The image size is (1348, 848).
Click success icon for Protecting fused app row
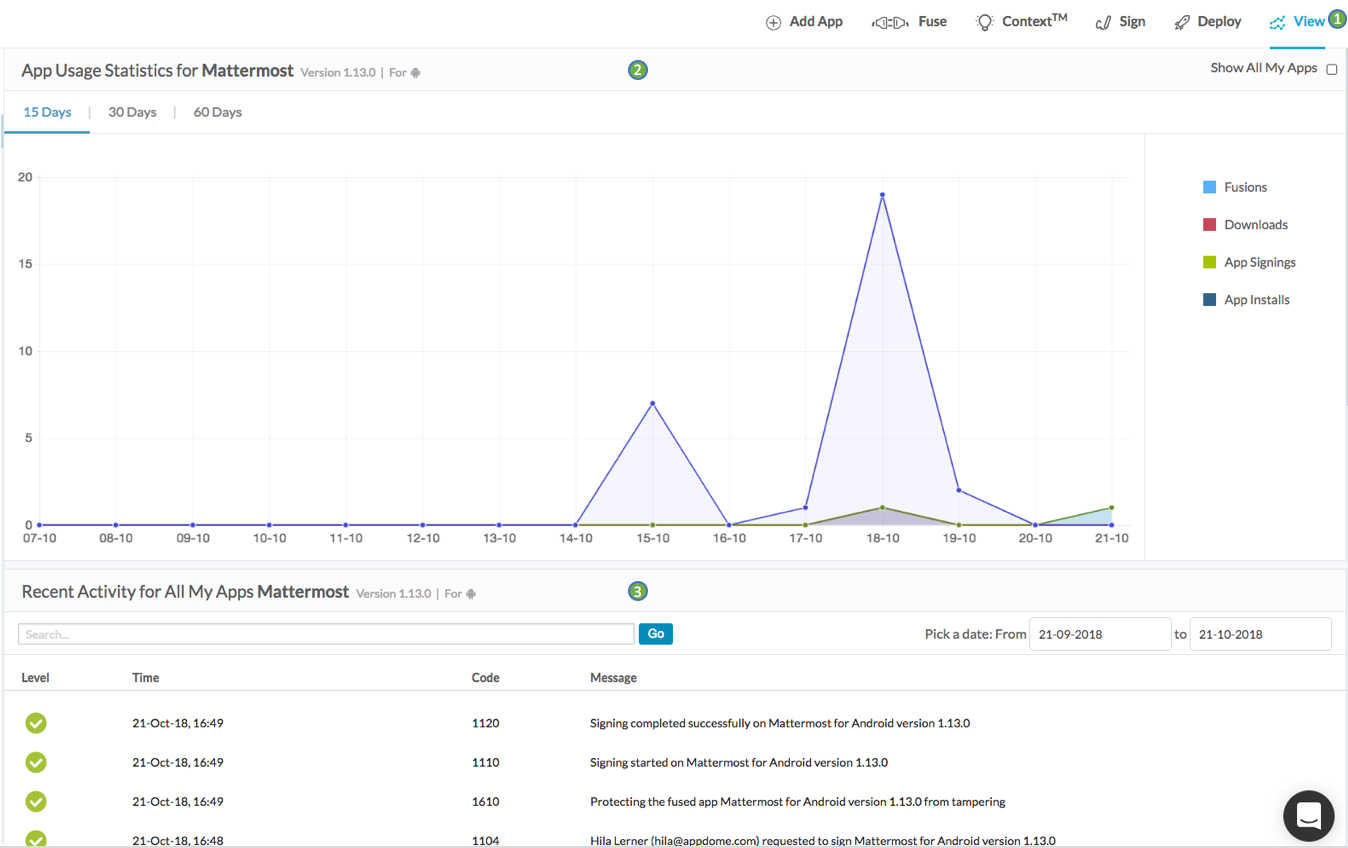tap(36, 801)
